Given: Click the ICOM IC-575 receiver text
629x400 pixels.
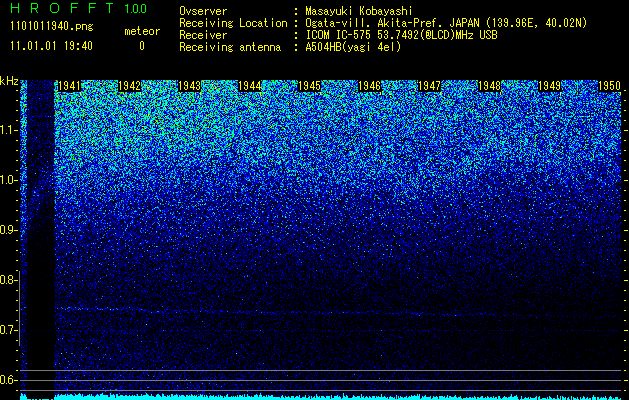Looking at the screenshot, I should coord(401,35).
